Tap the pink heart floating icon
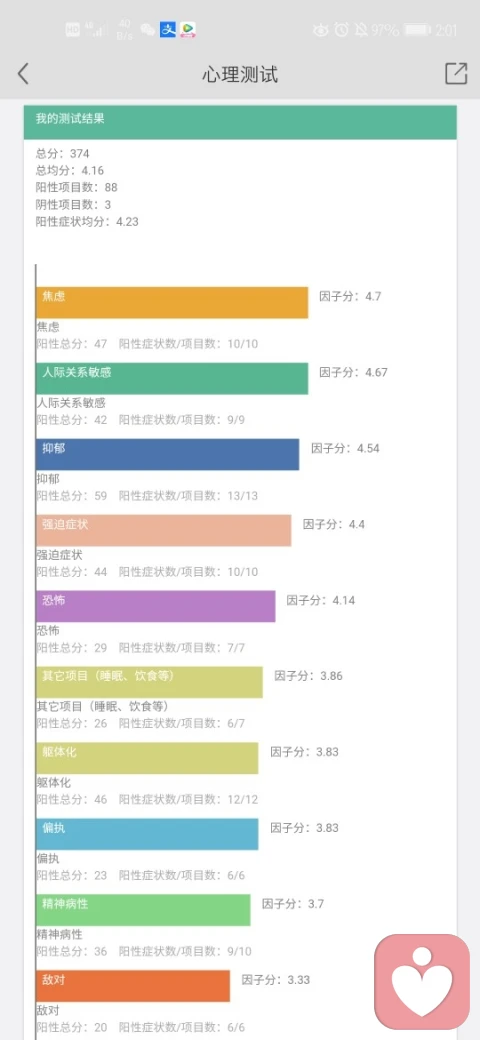 click(x=422, y=981)
